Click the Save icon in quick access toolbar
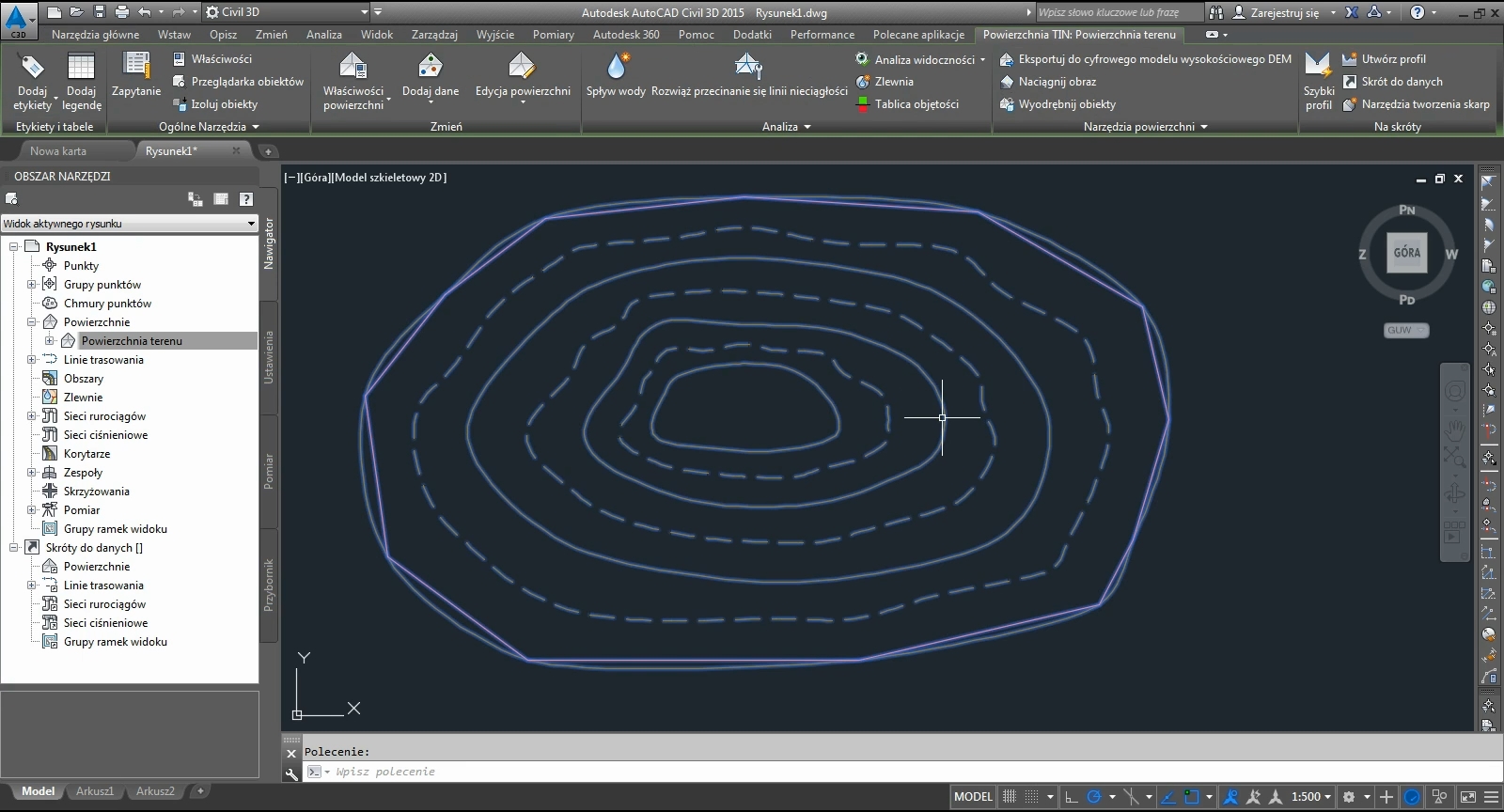This screenshot has width=1504, height=812. [99, 12]
